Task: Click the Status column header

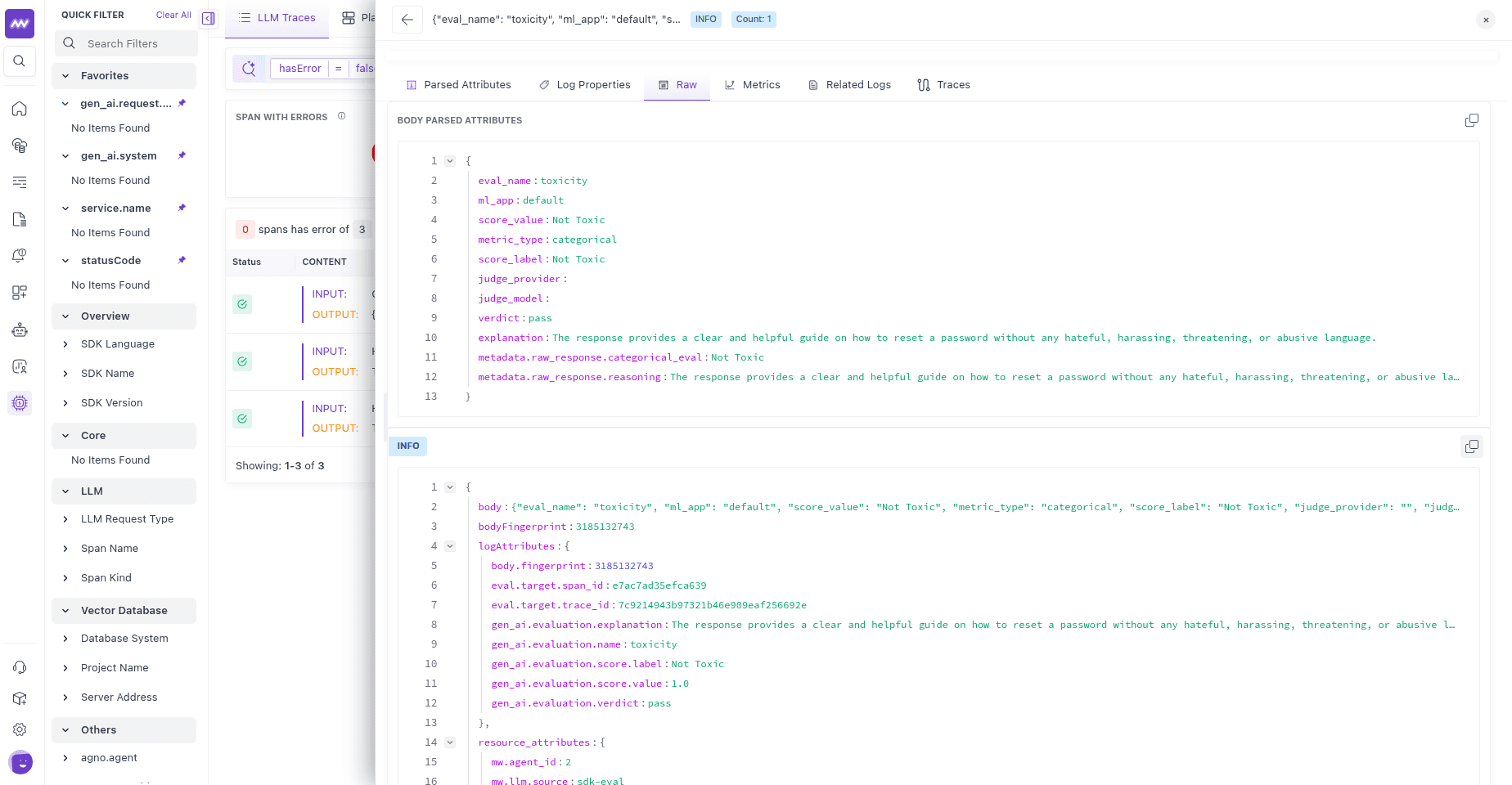Action: coord(246,262)
